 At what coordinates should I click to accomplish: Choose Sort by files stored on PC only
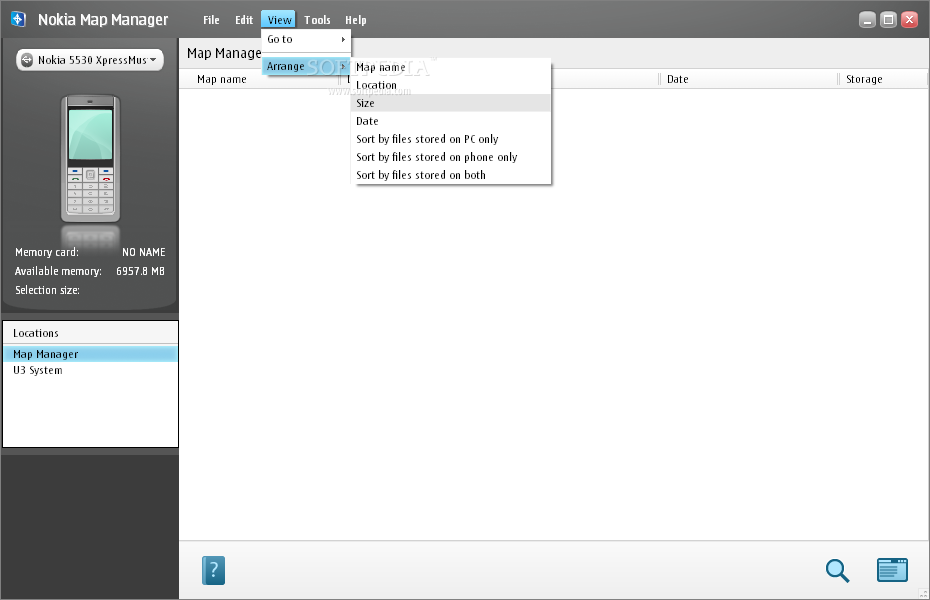click(451, 139)
